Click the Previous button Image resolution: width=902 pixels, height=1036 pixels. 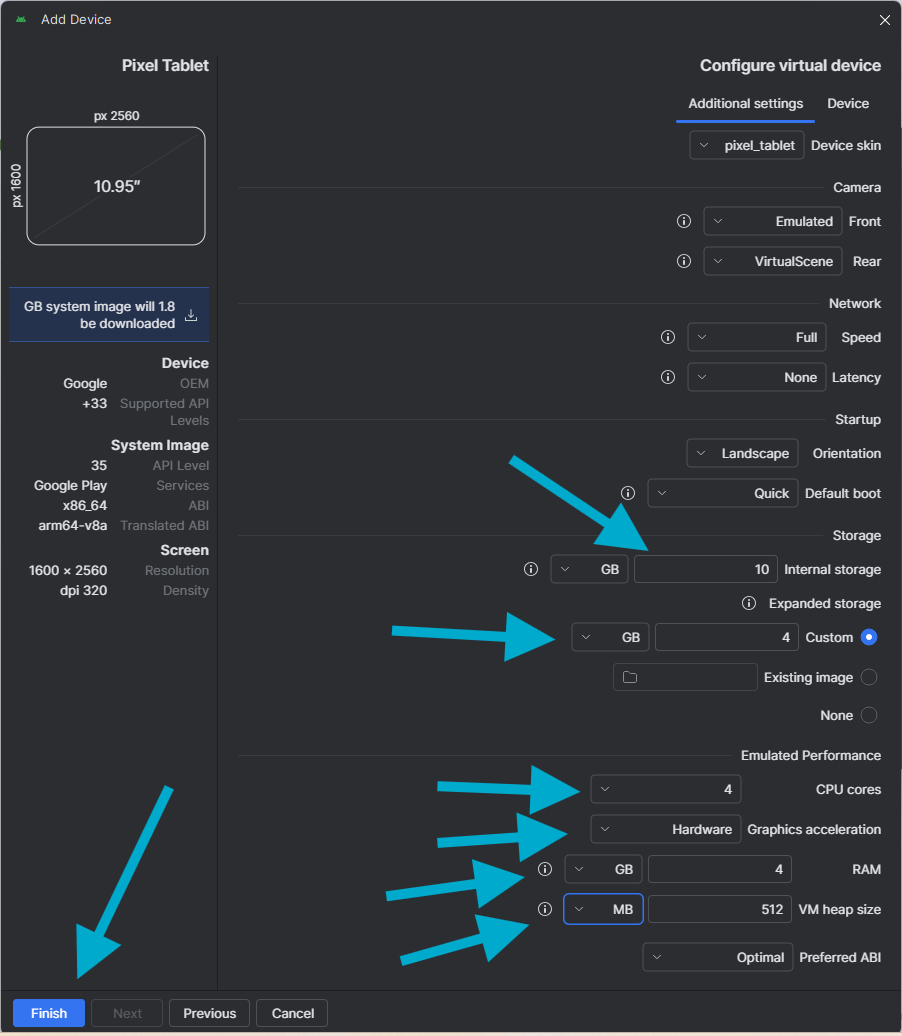[209, 1013]
